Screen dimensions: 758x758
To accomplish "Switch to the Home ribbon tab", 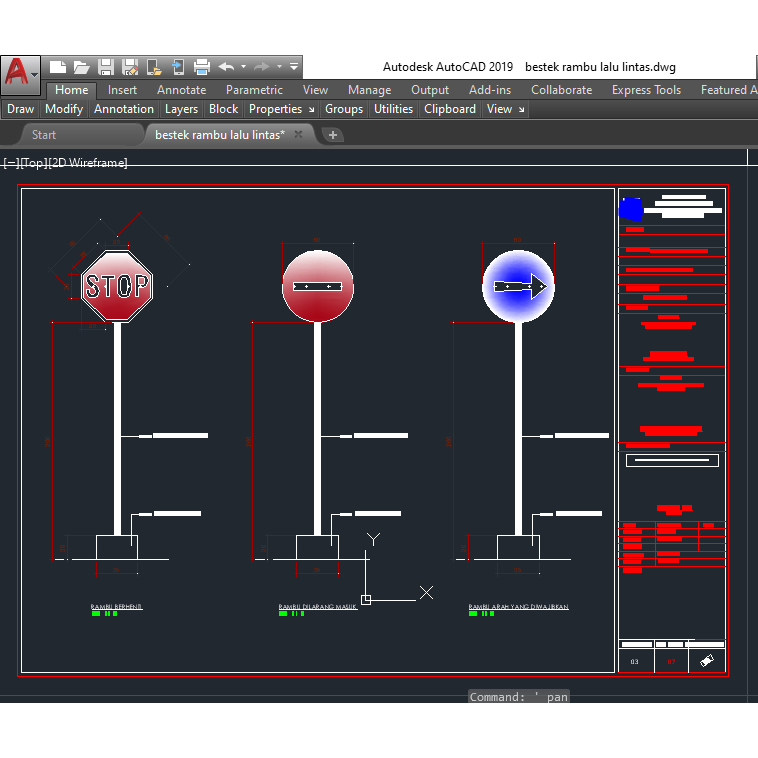I will pos(72,90).
